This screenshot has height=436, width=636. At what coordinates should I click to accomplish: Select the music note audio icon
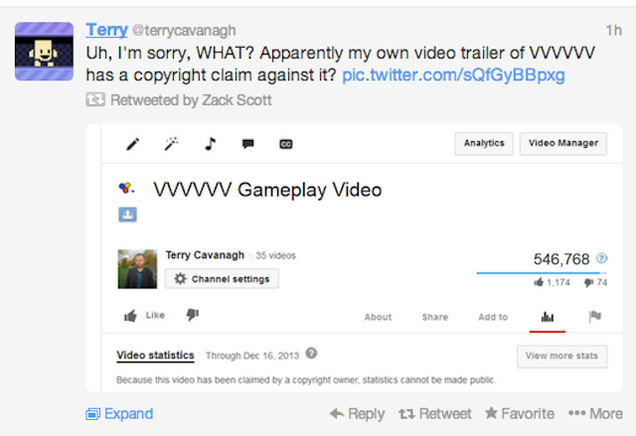click(x=210, y=144)
